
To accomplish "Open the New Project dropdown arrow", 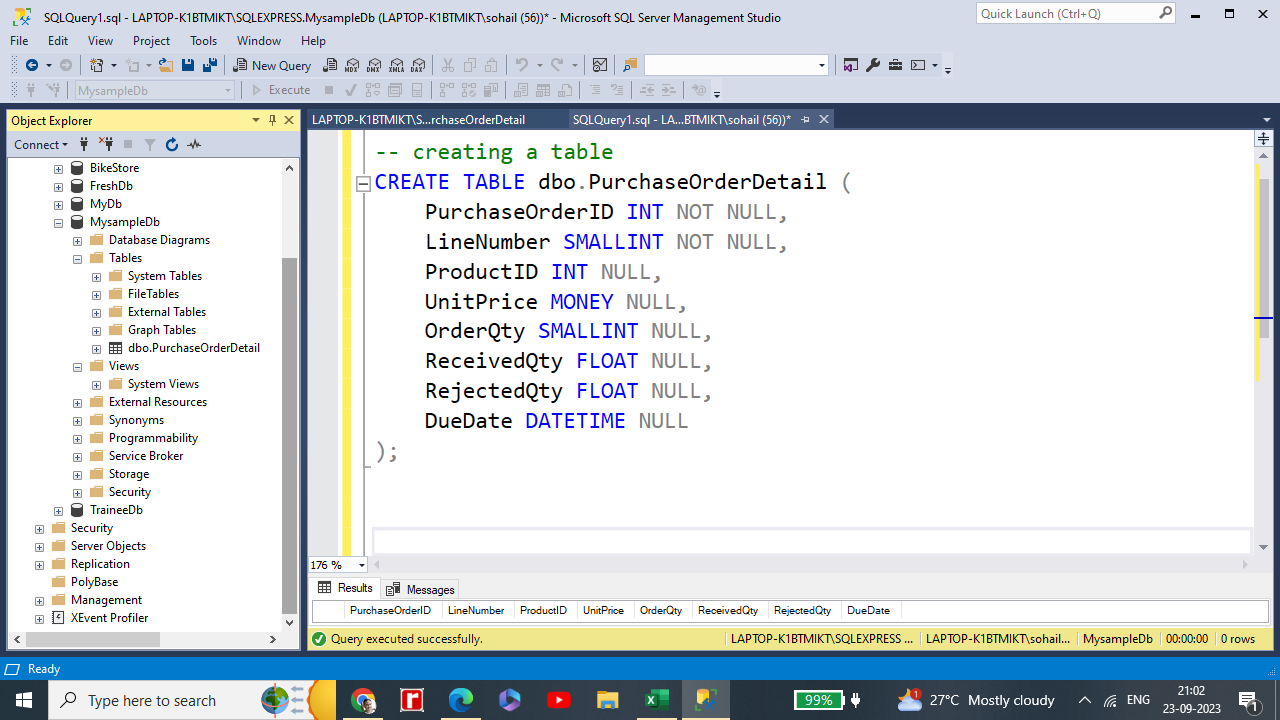I will click(x=114, y=65).
